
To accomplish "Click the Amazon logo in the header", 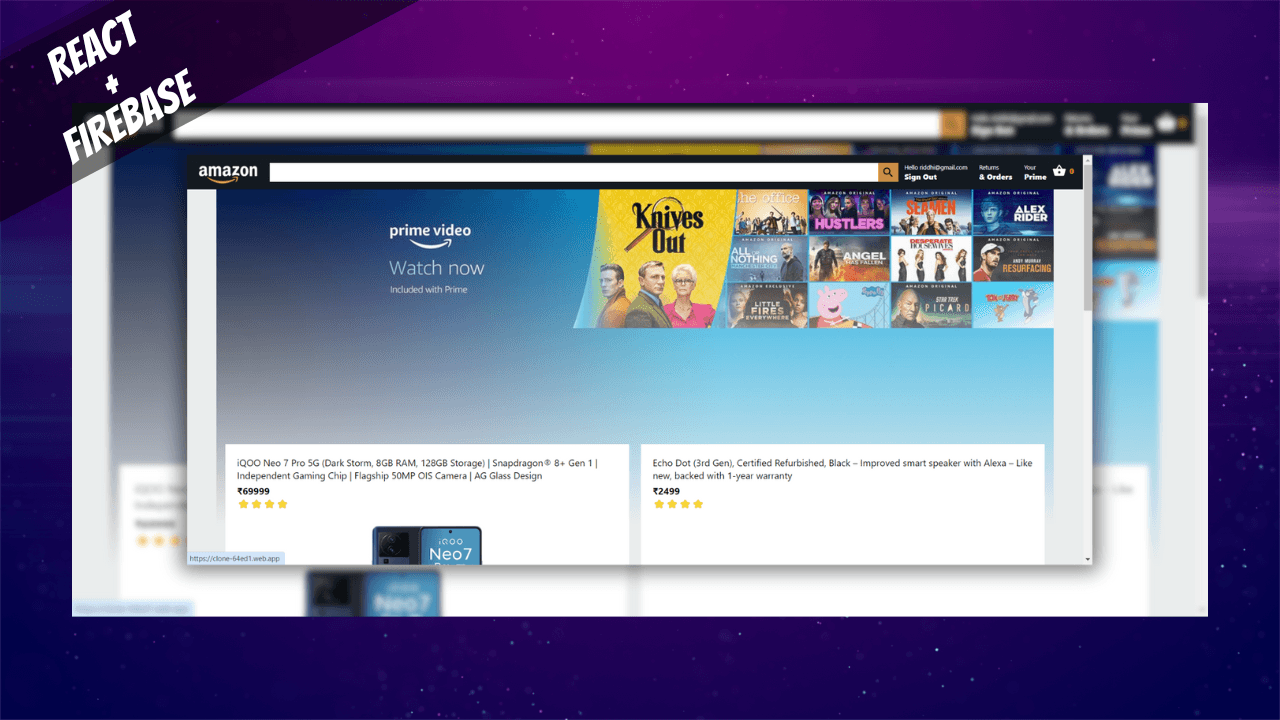I will pyautogui.click(x=228, y=173).
